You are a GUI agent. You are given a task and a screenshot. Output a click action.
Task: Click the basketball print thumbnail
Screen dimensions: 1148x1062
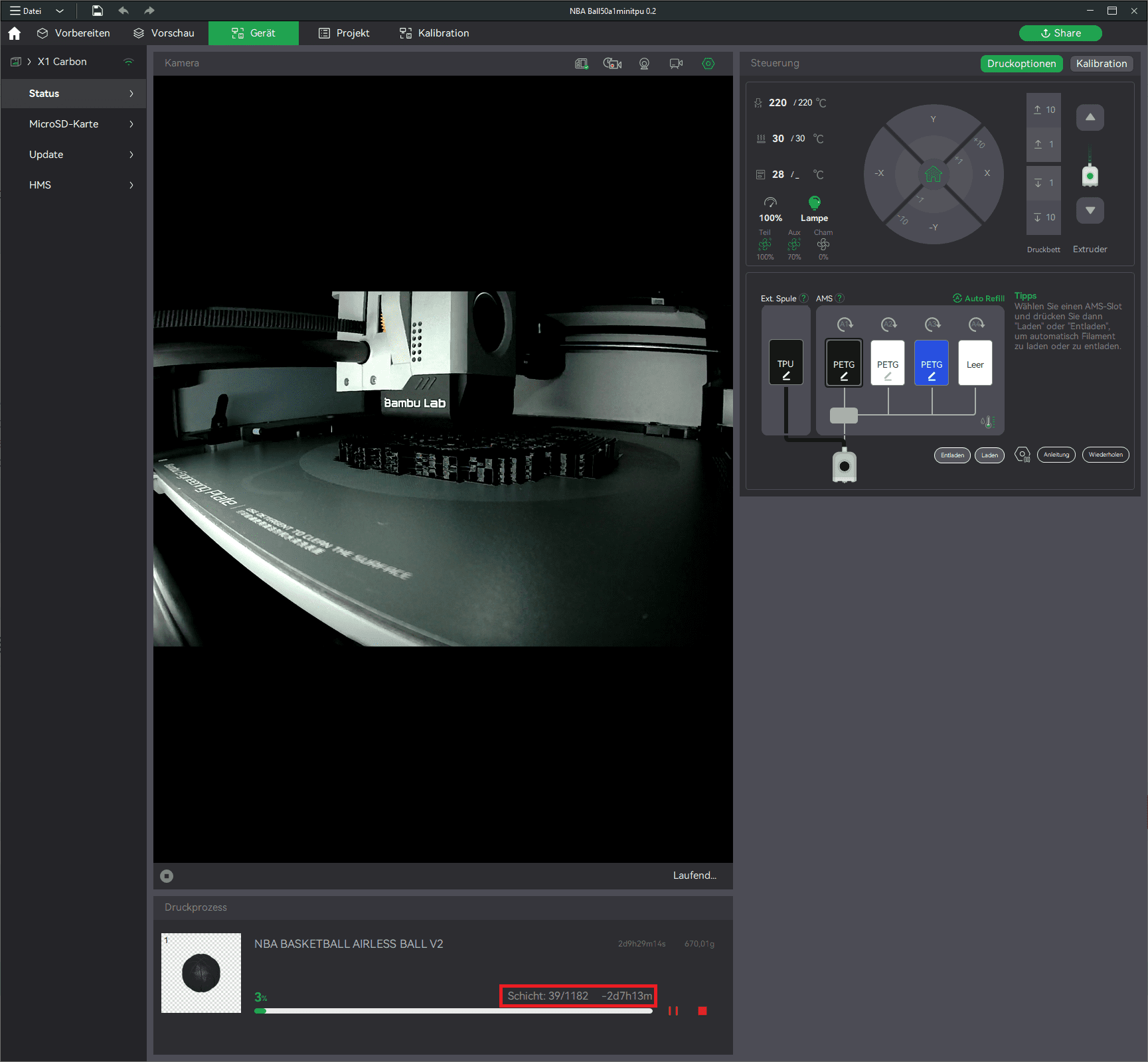click(201, 973)
